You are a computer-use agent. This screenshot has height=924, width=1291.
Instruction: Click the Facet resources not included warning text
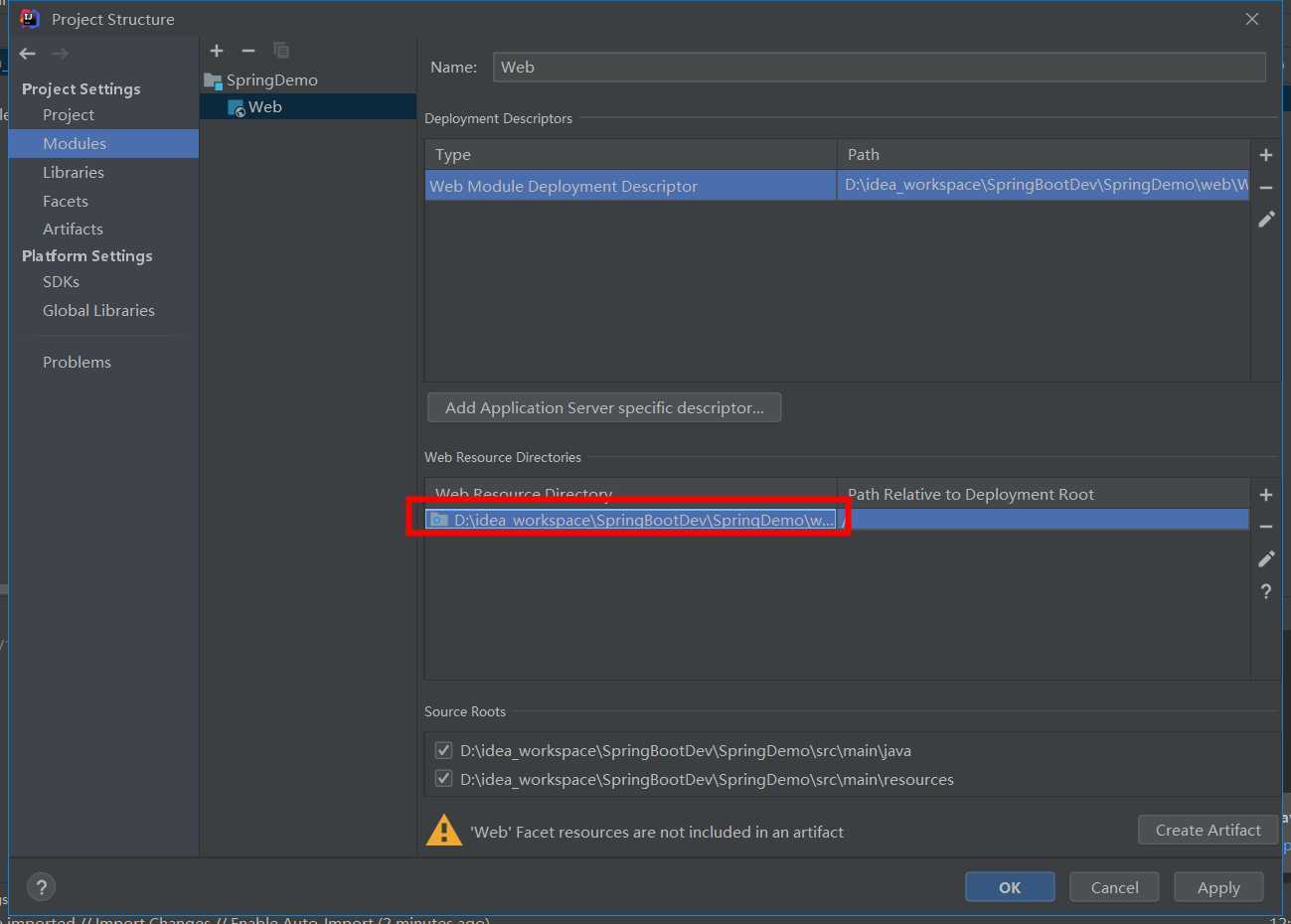coord(657,832)
